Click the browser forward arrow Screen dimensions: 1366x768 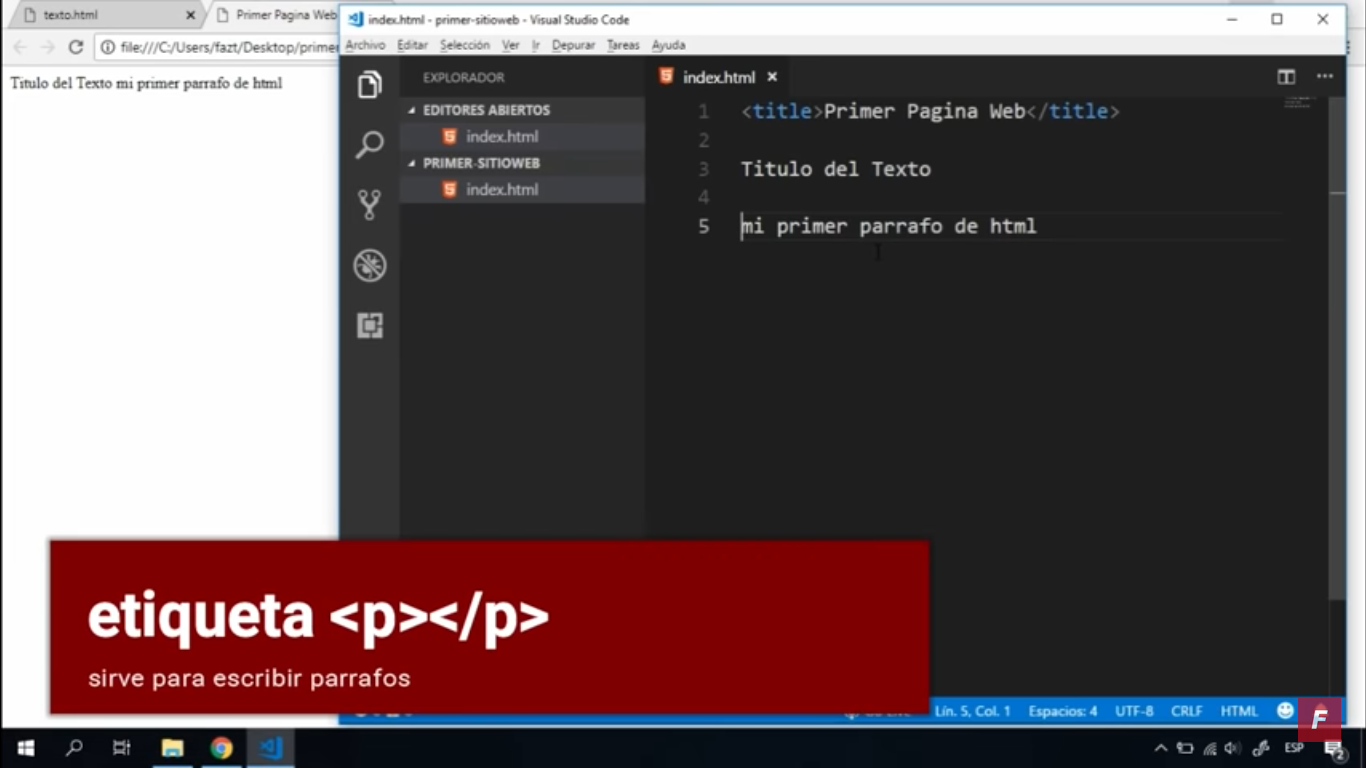47,47
